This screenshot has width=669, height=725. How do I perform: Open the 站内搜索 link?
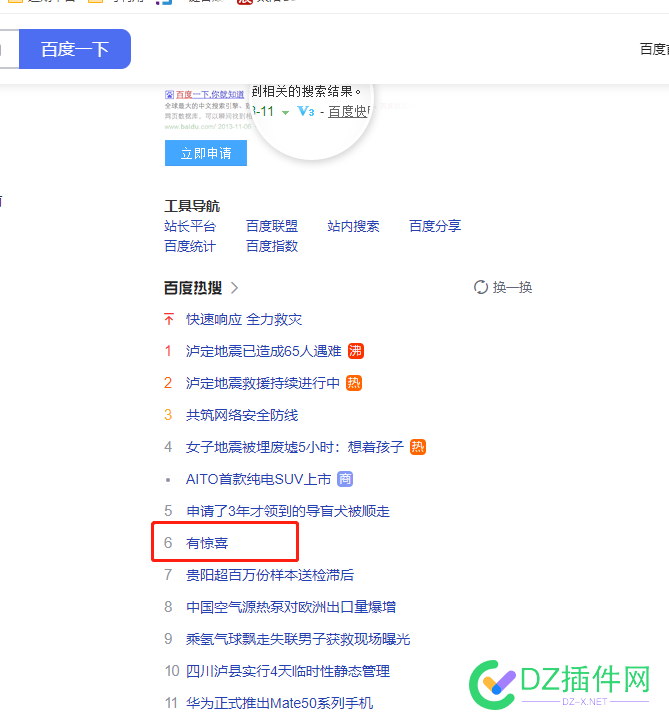[x=353, y=226]
